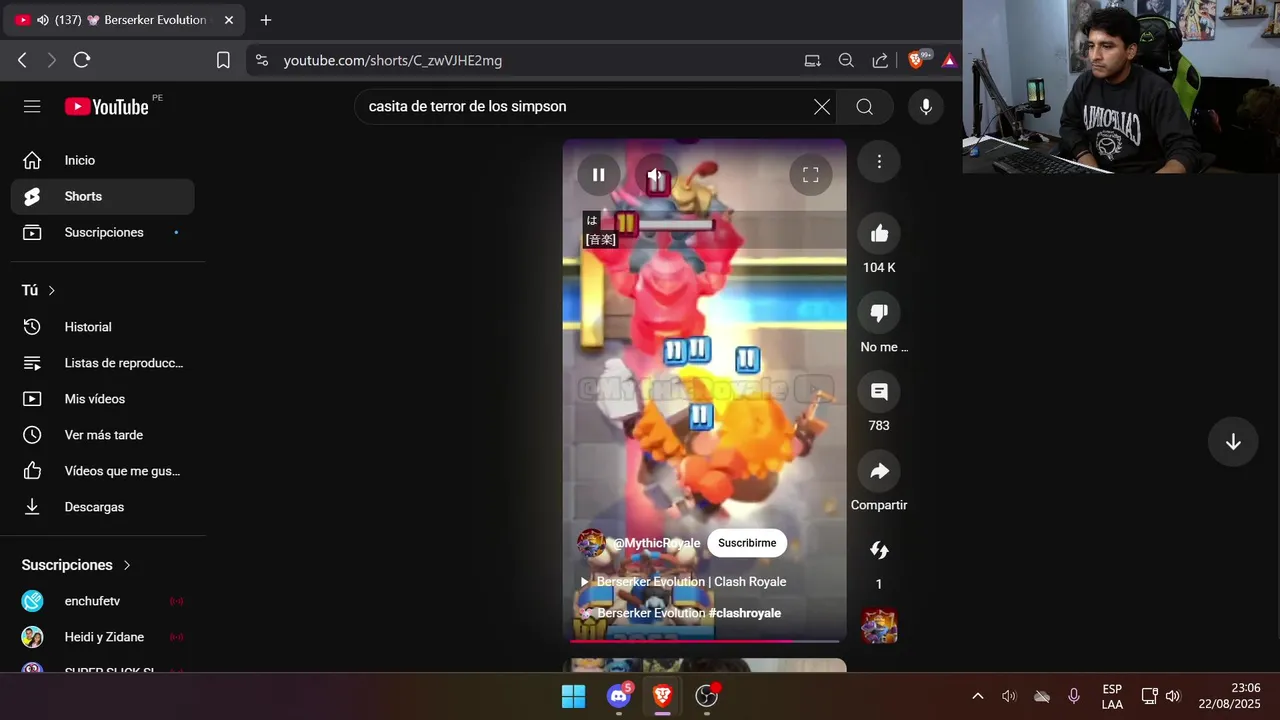Open Historial in the sidebar
The height and width of the screenshot is (720, 1280).
point(103,327)
